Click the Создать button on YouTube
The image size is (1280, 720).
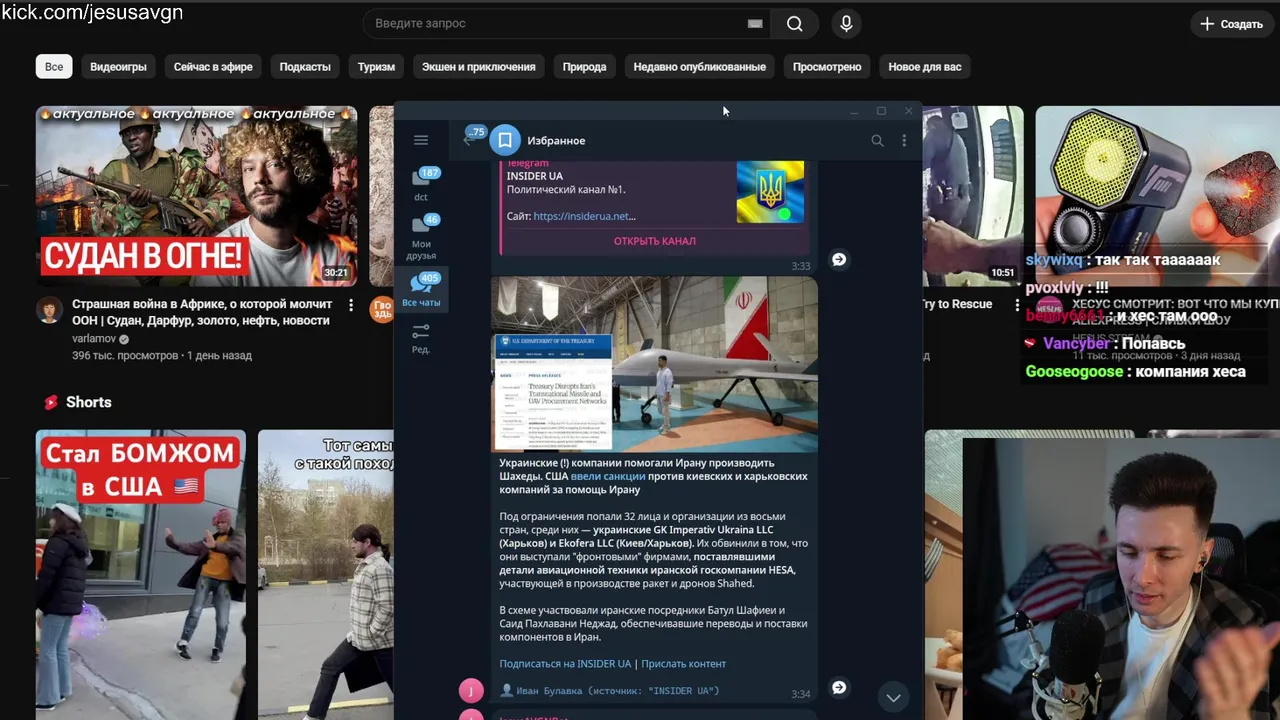point(1232,23)
